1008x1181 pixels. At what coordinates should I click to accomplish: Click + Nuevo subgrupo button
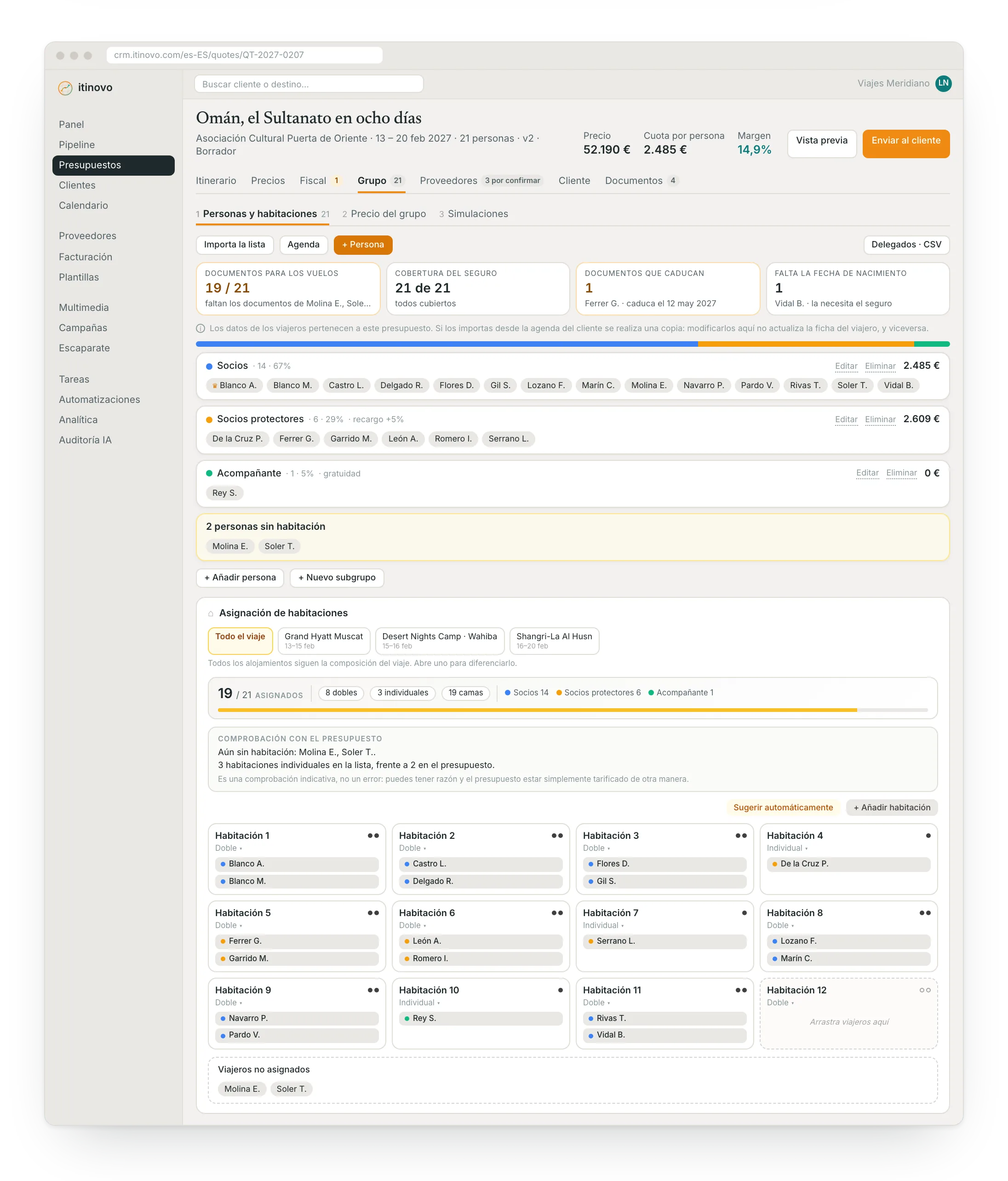(x=337, y=578)
